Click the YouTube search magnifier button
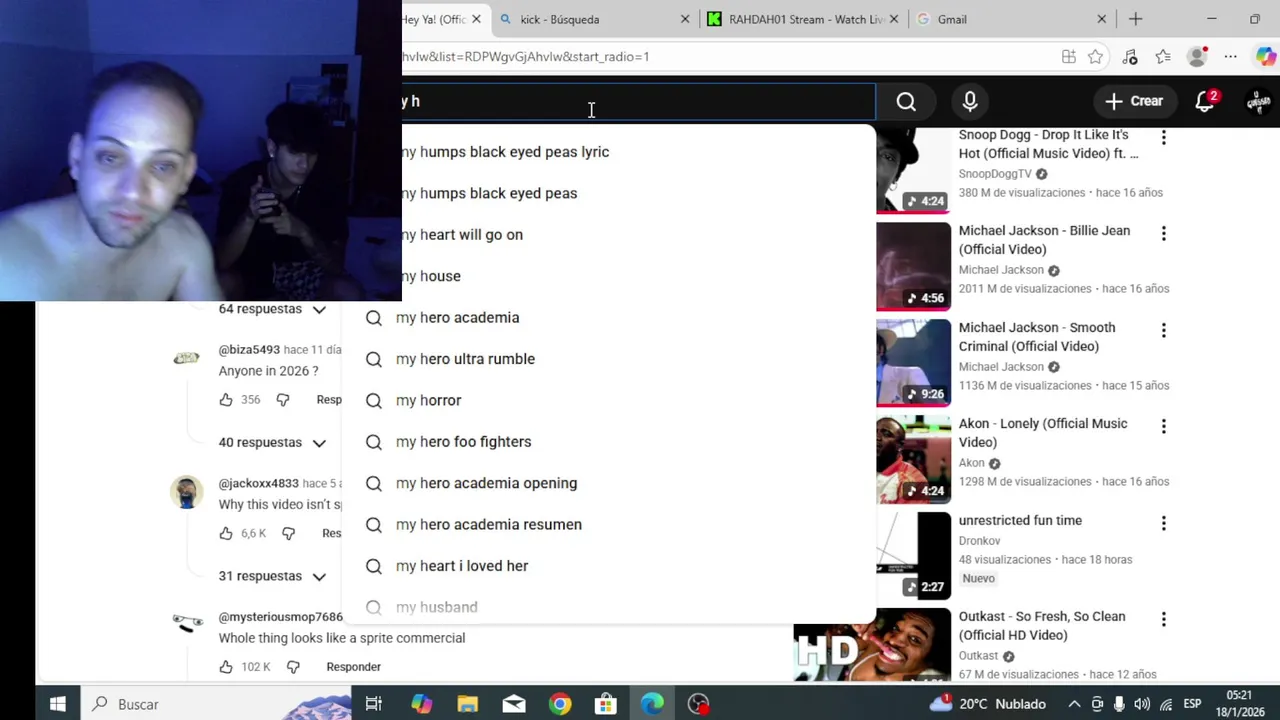This screenshot has width=1280, height=720. click(x=906, y=101)
